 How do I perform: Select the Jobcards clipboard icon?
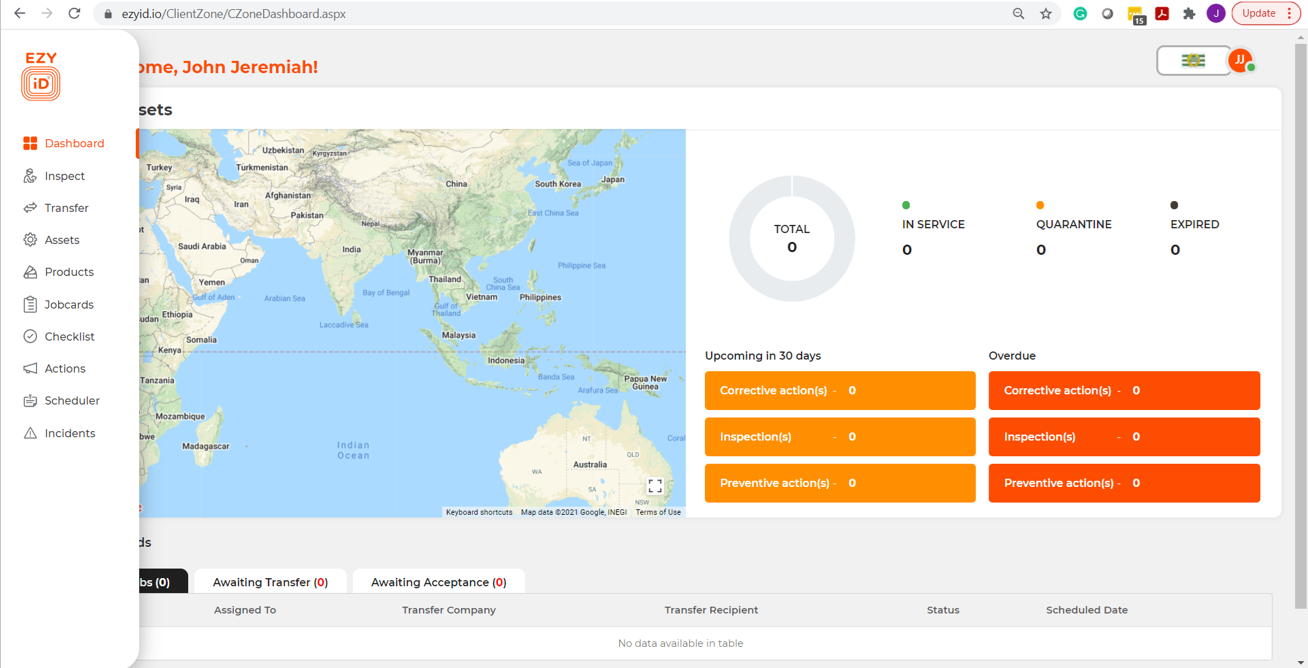(30, 304)
